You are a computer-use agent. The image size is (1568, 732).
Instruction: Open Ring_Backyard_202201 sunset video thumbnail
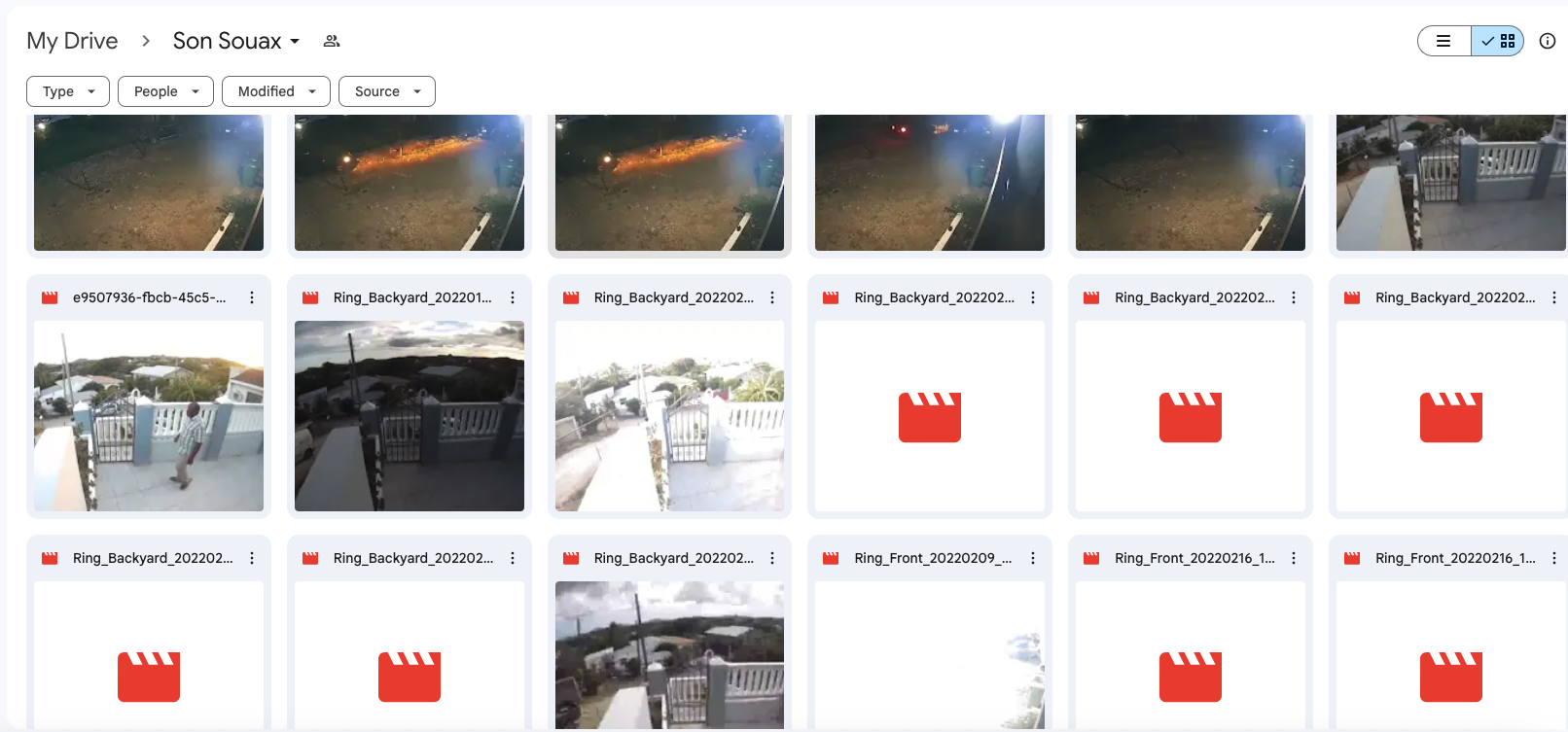[x=410, y=416]
